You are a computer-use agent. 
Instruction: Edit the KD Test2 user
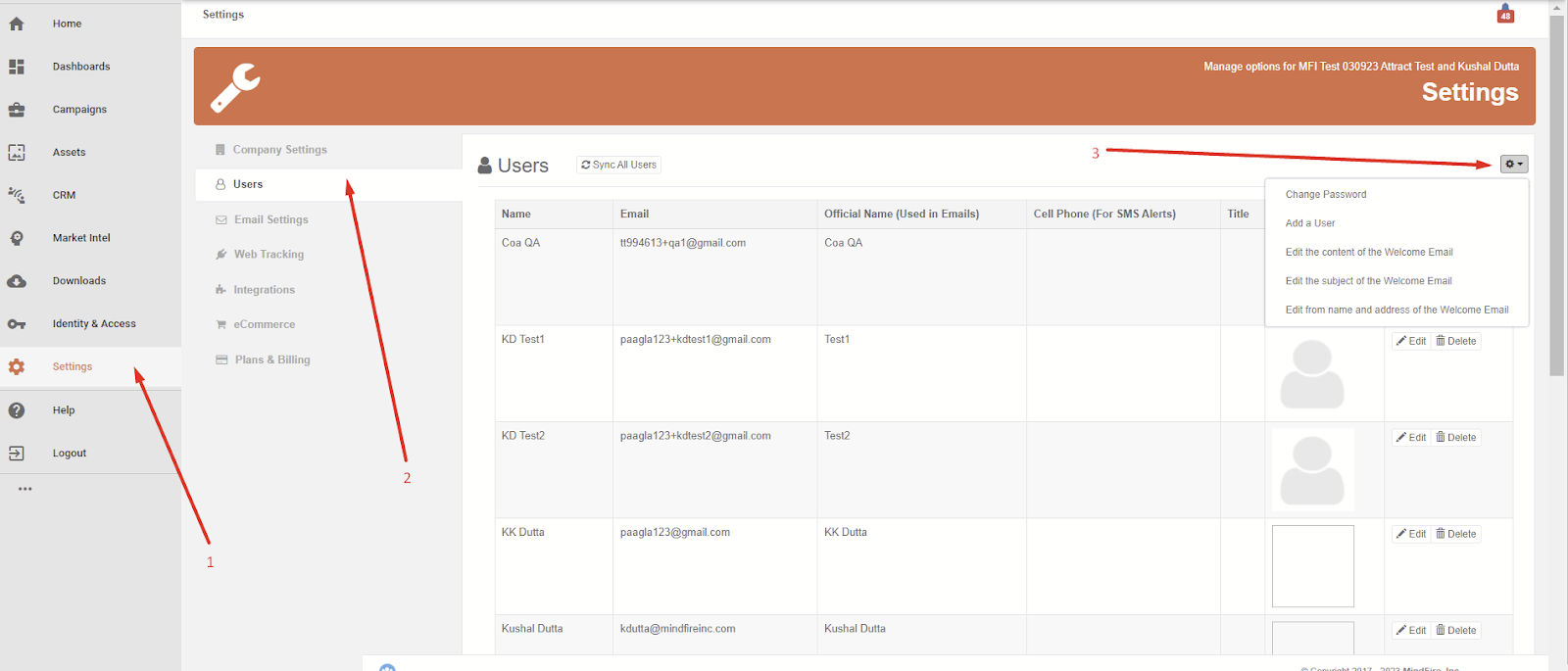pyautogui.click(x=1411, y=437)
